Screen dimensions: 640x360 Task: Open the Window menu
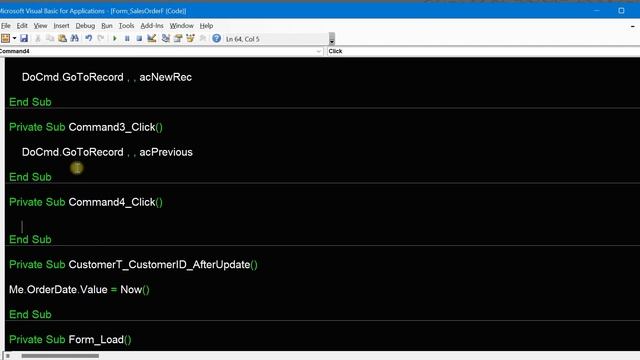pos(182,25)
